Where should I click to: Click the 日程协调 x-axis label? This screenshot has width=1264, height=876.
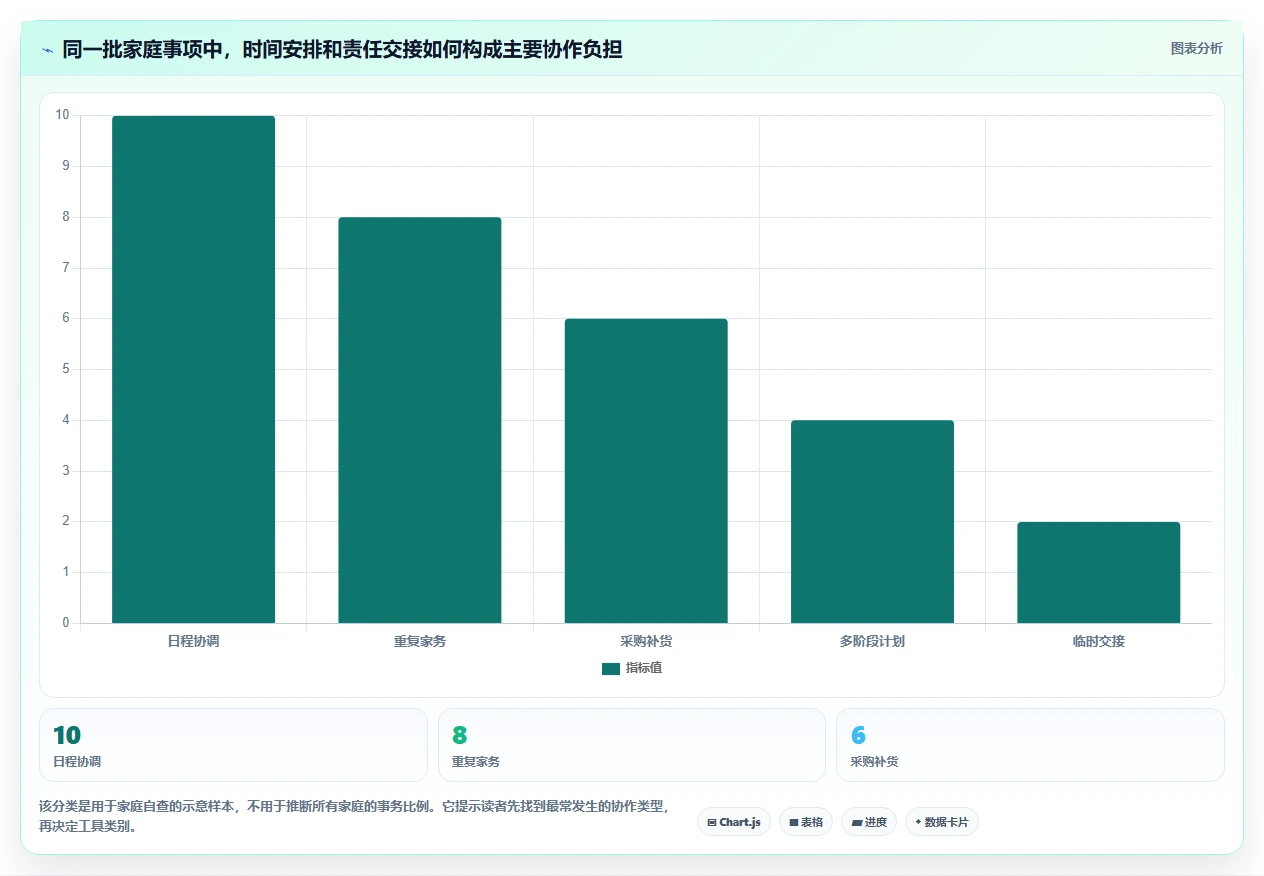click(193, 641)
